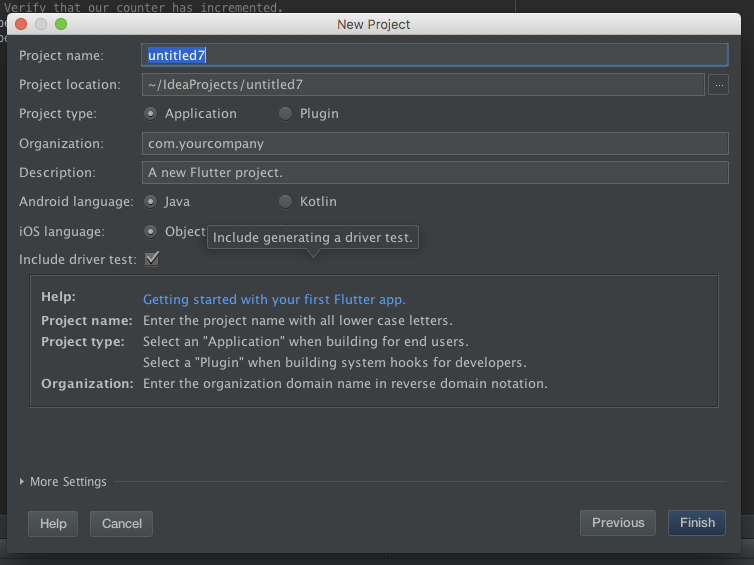Select the Application project type
Screen dimensions: 754x565
point(151,114)
